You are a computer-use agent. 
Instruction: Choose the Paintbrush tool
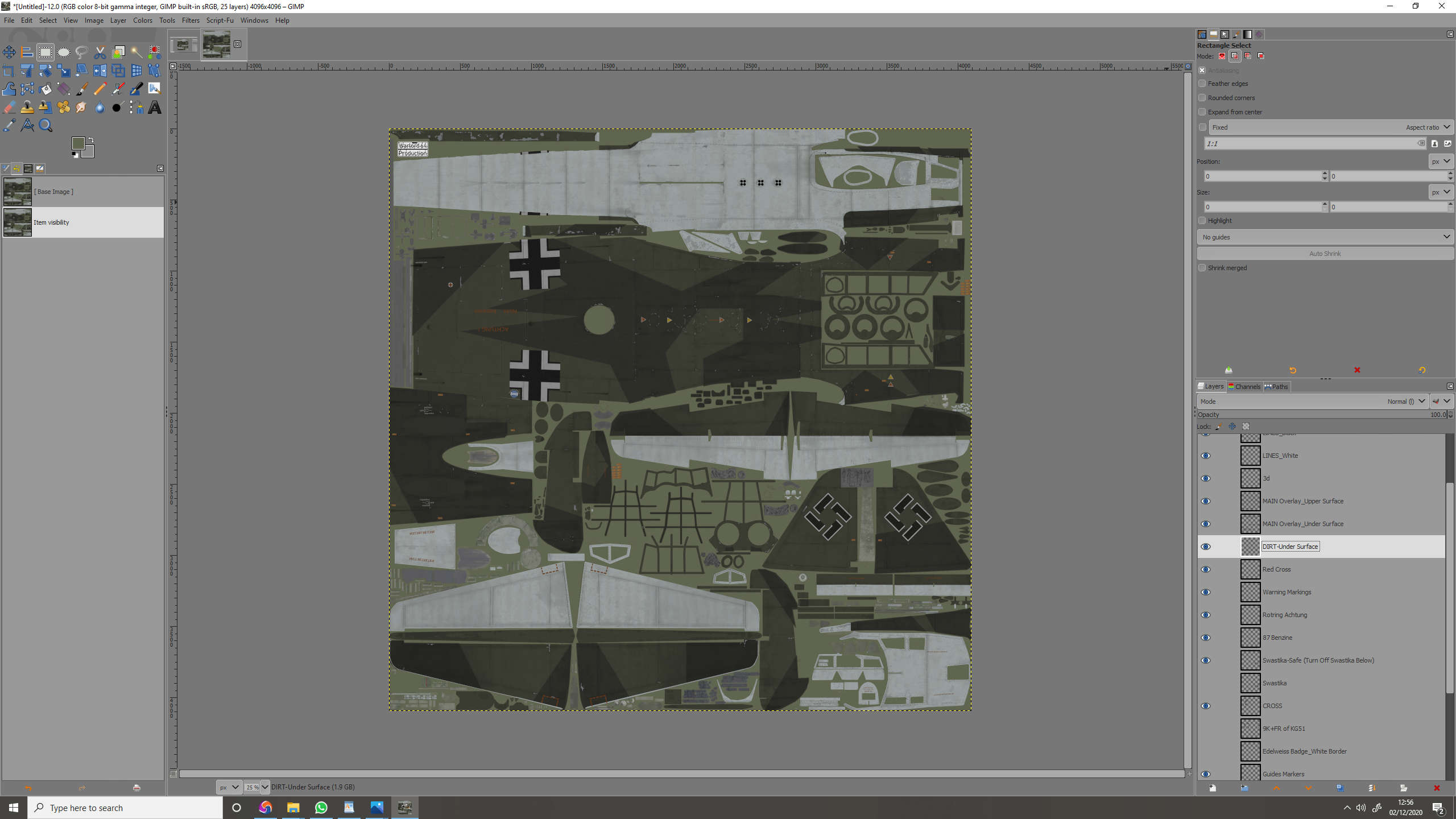tap(82, 88)
